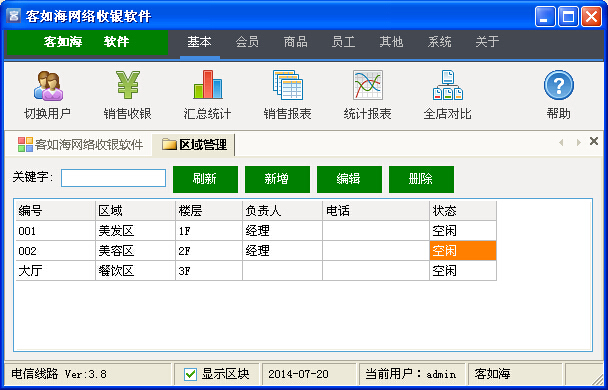Click the 编辑 edit button

(349, 179)
